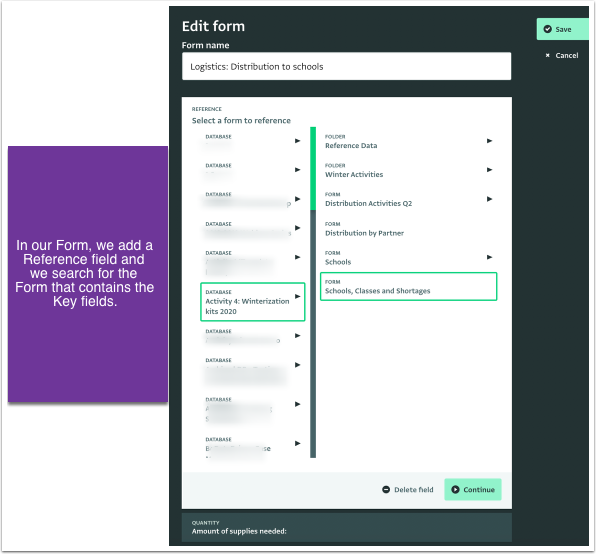
Task: Delete field via Delete field button
Action: (x=407, y=489)
